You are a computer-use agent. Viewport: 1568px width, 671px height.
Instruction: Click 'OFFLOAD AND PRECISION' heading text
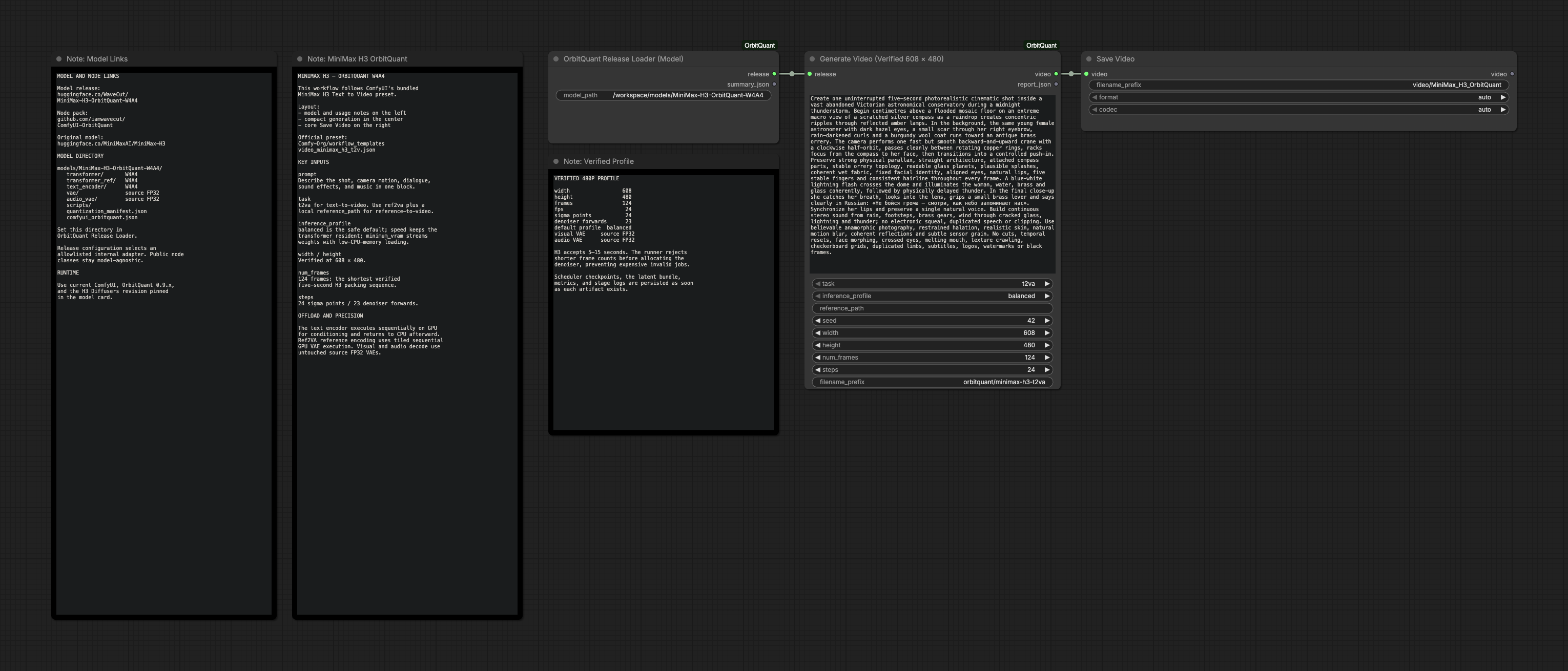pos(330,316)
